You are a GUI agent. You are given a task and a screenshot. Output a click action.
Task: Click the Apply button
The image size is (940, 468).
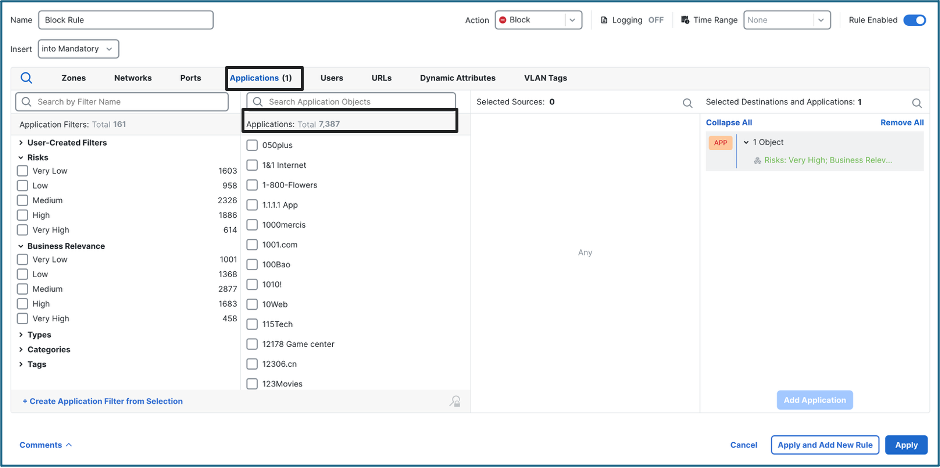(x=906, y=445)
